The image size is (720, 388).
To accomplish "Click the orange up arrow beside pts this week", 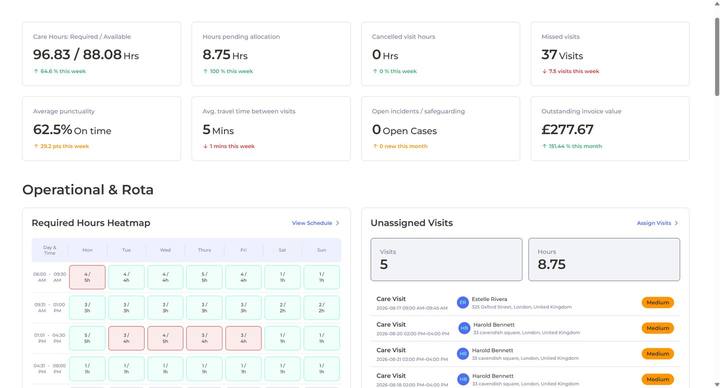I will [36, 146].
